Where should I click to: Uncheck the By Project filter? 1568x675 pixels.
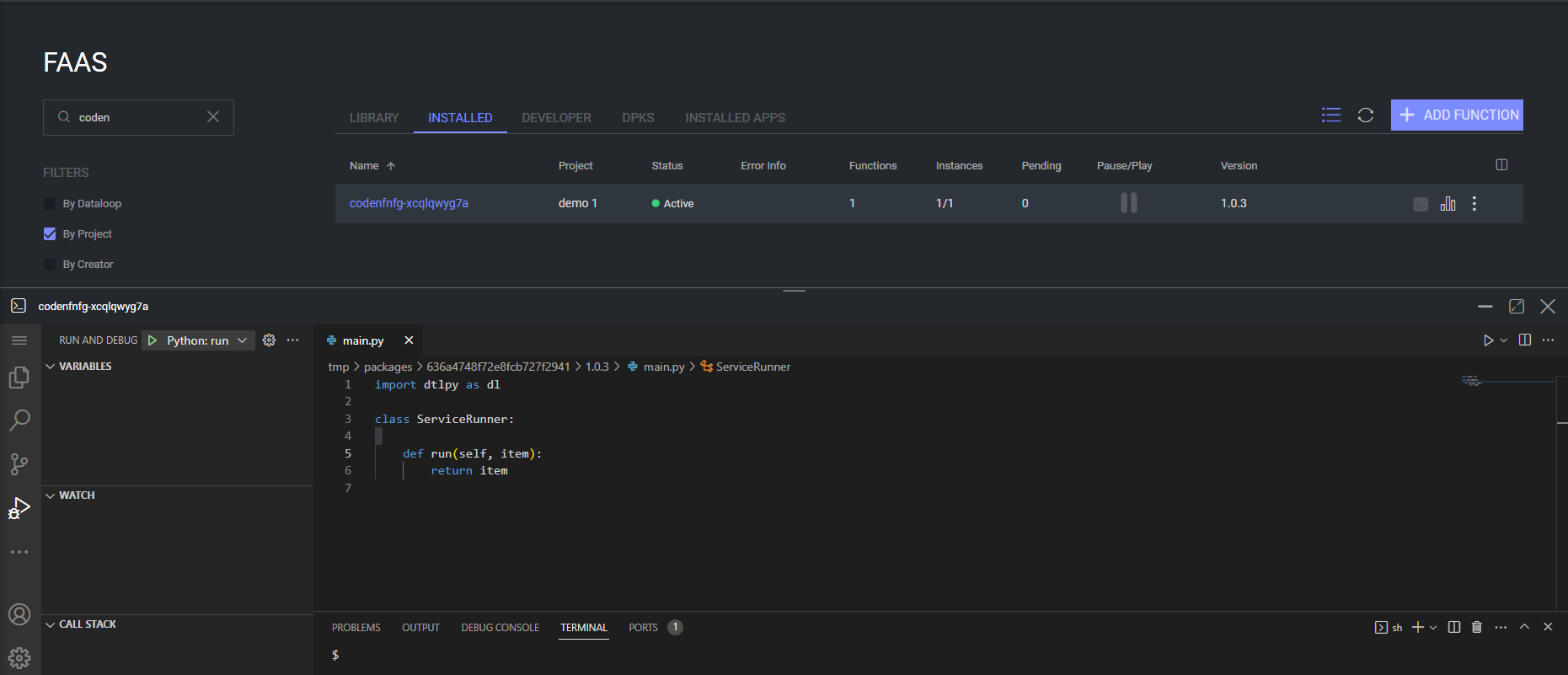point(50,234)
